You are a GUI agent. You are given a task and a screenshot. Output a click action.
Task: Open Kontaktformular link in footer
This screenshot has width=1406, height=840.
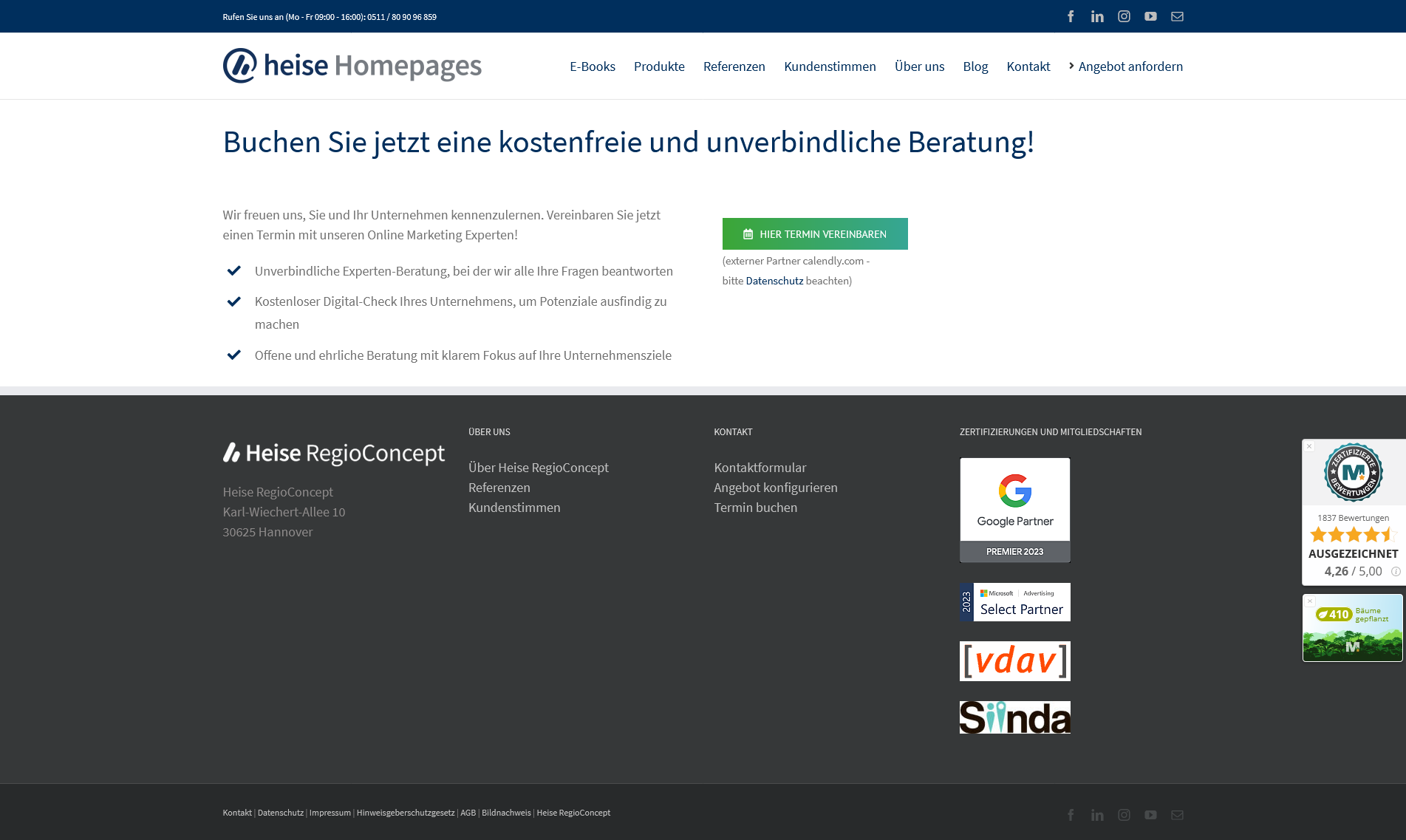click(760, 468)
